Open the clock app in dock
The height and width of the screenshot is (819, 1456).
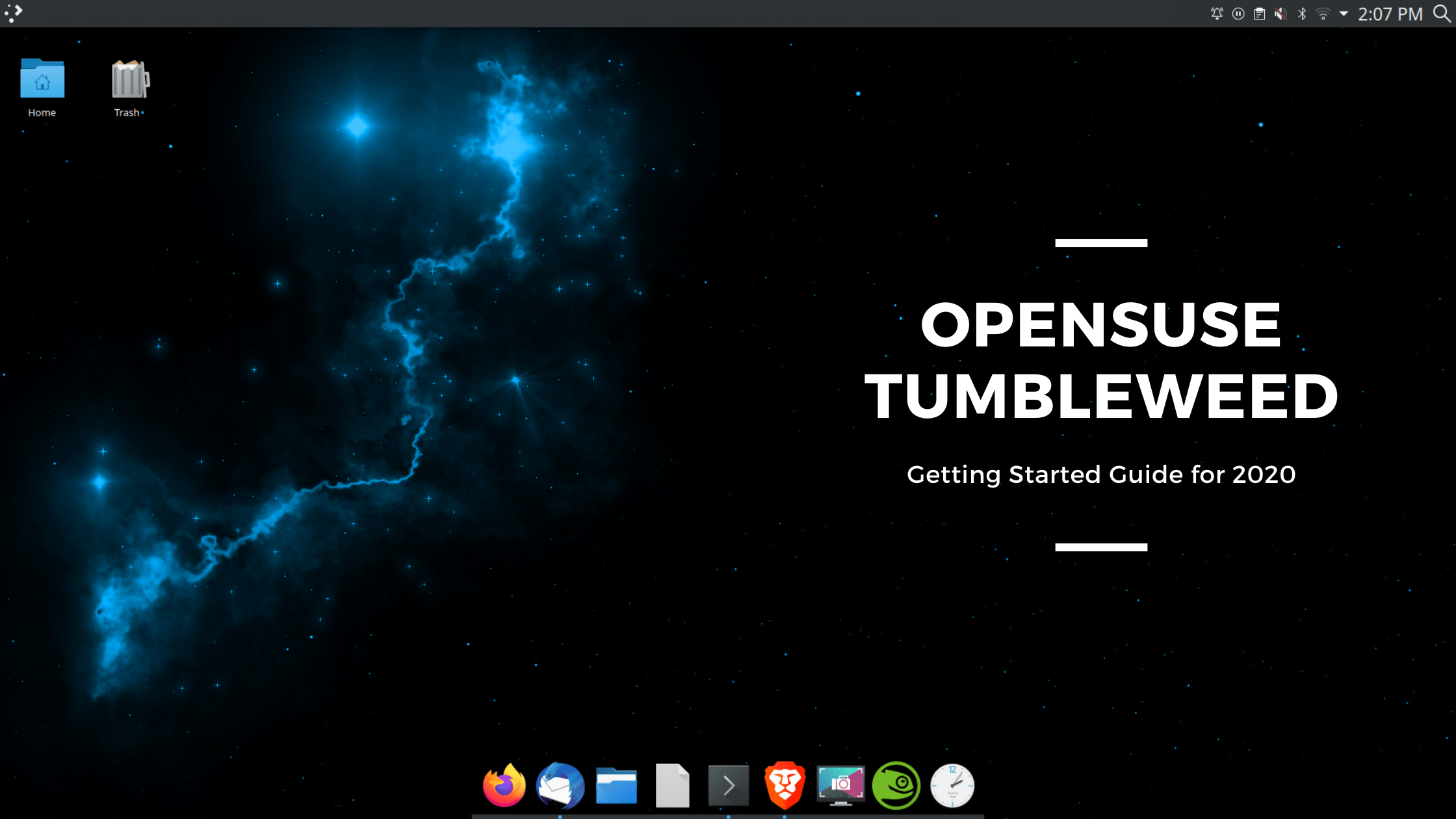pyautogui.click(x=952, y=785)
